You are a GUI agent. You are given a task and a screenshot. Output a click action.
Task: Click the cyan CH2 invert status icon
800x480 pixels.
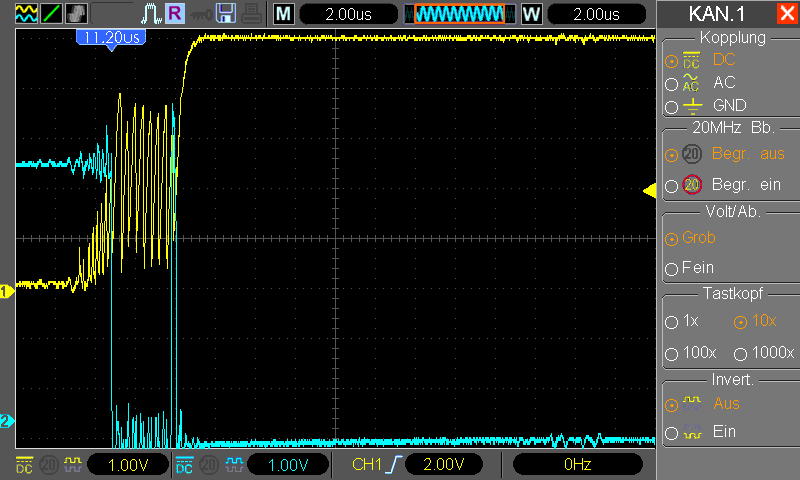click(x=234, y=464)
